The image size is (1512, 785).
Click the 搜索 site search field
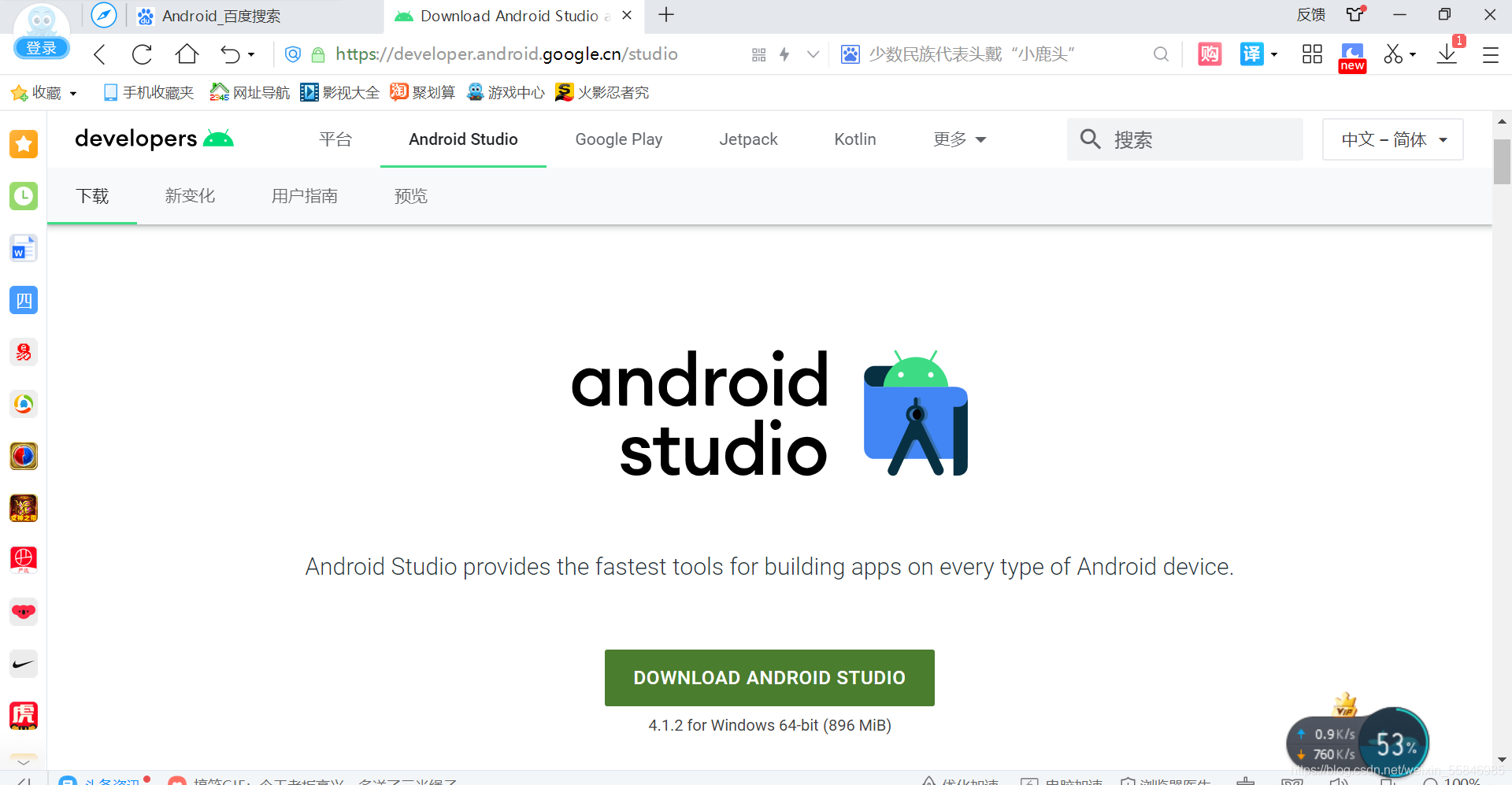point(1184,139)
